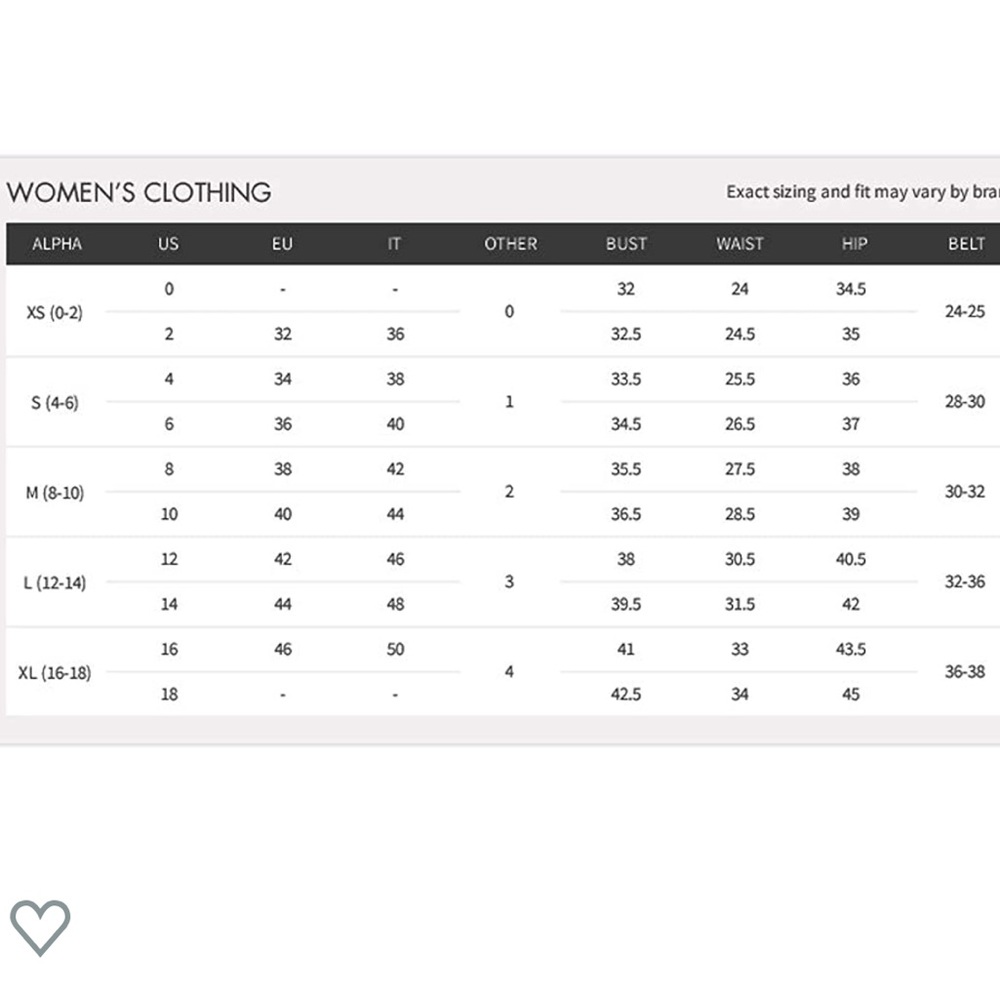
Task: Select the EU column header
Action: (282, 244)
